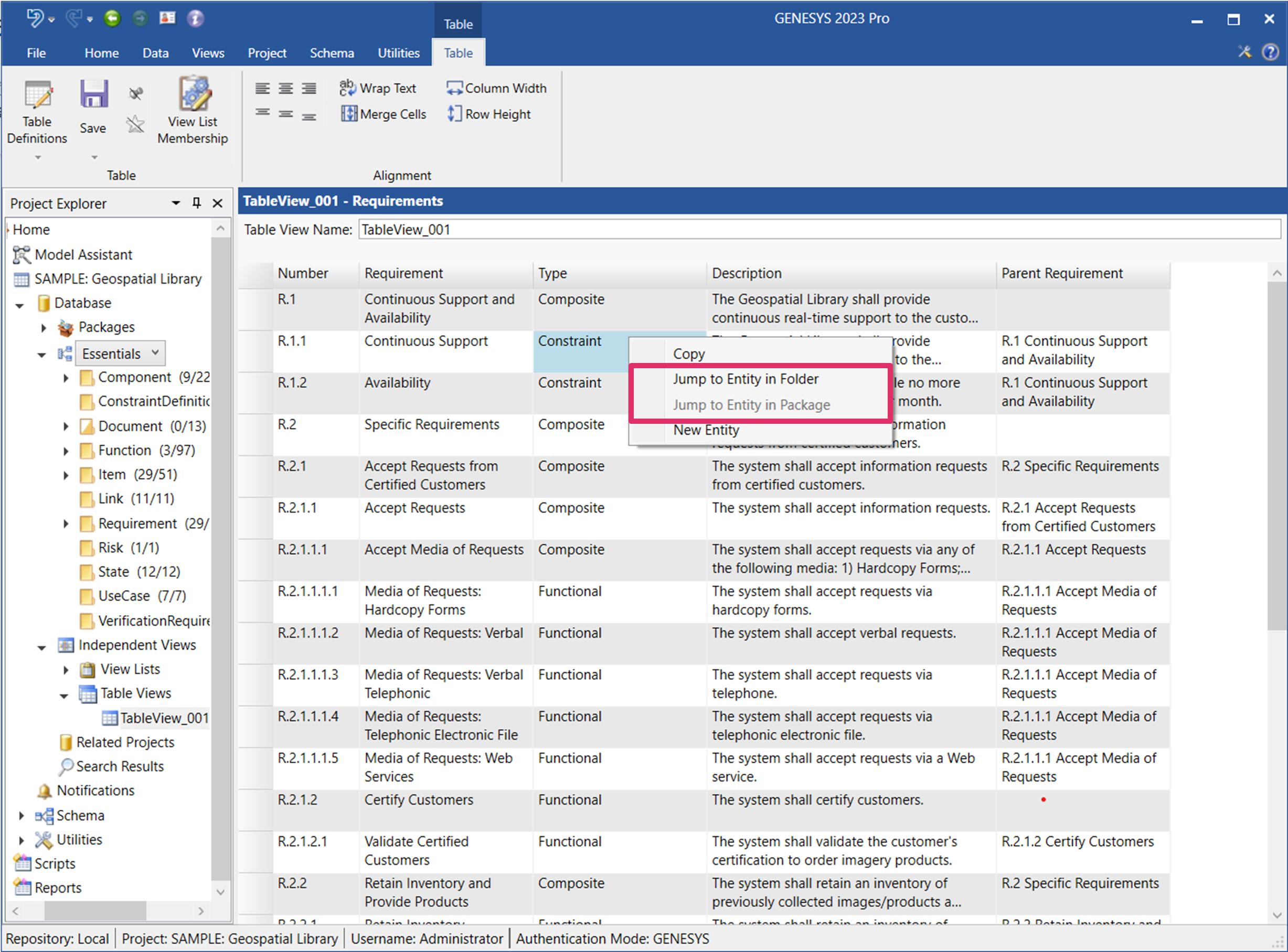Click the Column Width button
This screenshot has height=952, width=1288.
point(497,88)
